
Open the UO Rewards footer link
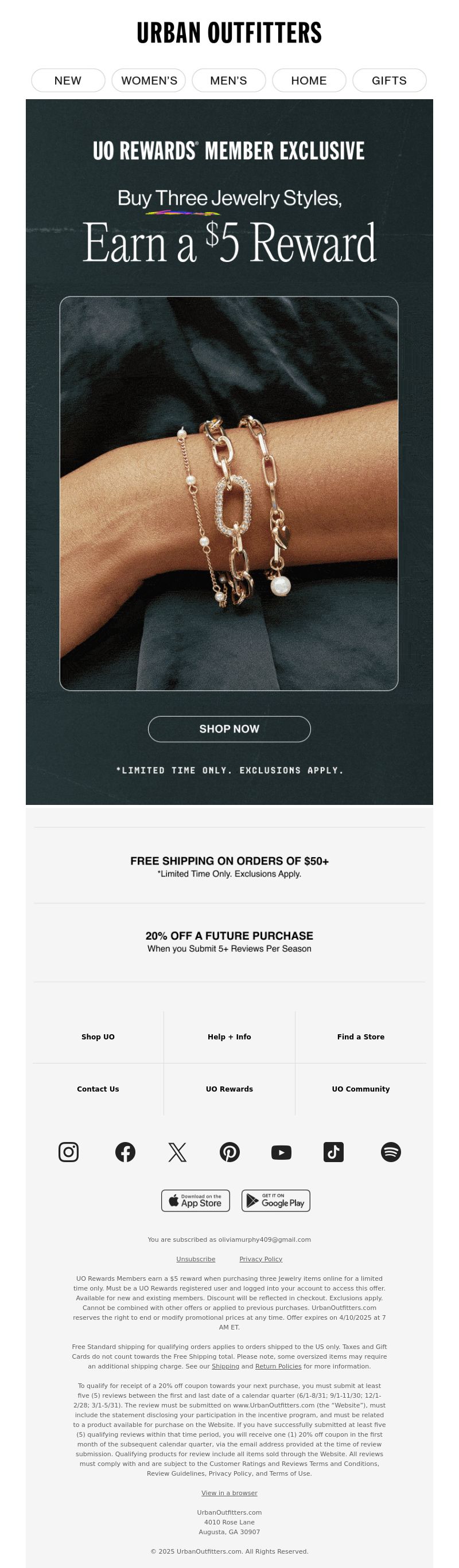(x=229, y=1089)
